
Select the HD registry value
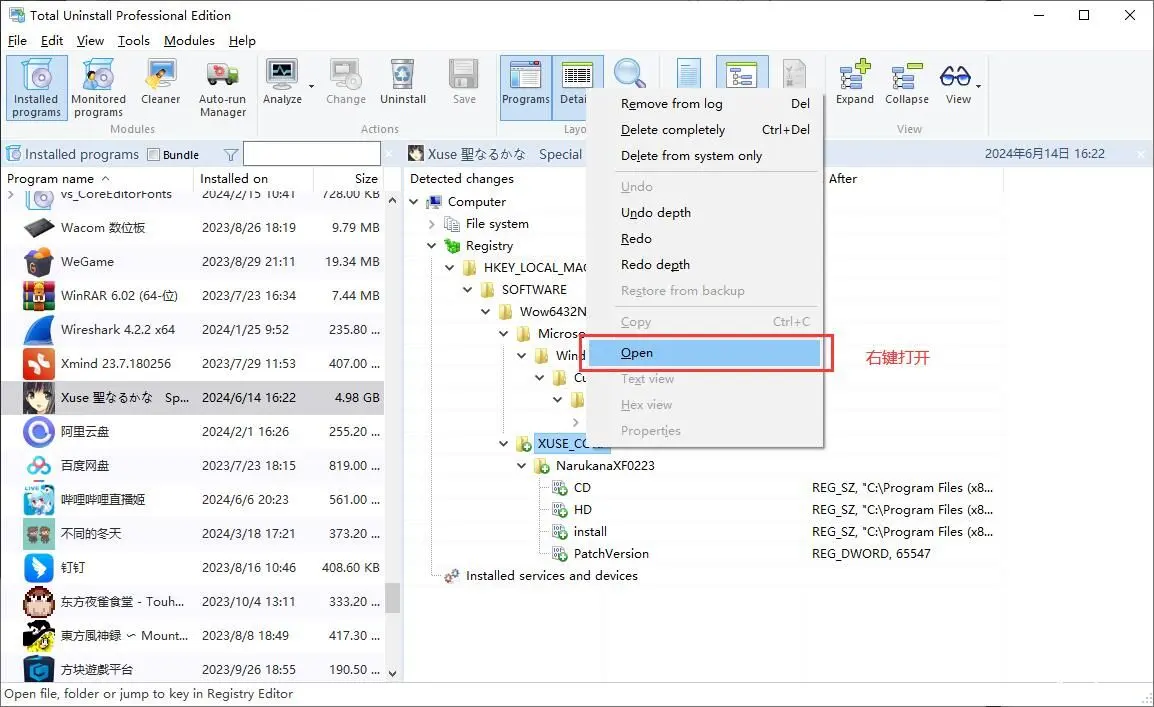coord(582,510)
